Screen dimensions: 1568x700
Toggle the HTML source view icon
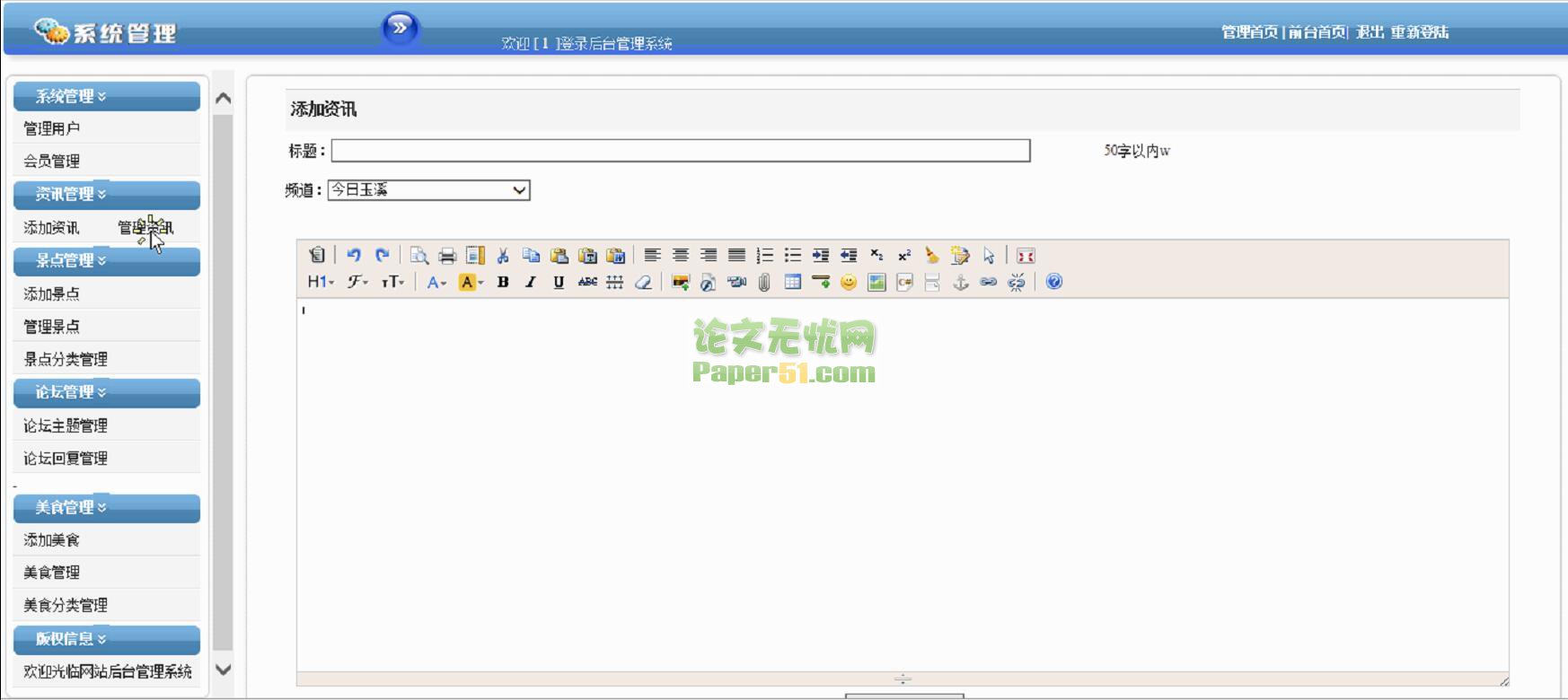(316, 255)
